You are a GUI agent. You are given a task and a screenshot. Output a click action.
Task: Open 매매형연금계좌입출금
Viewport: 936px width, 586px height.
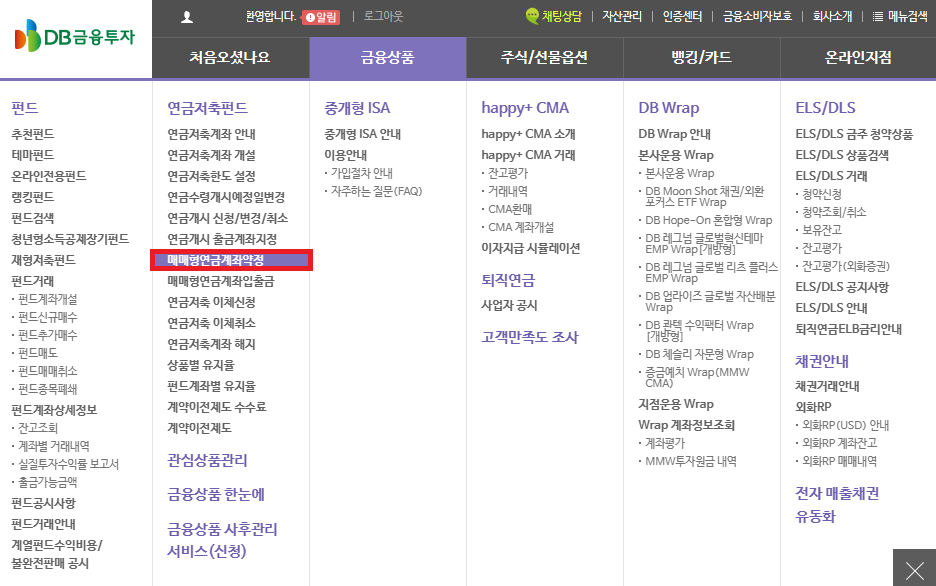pos(221,281)
